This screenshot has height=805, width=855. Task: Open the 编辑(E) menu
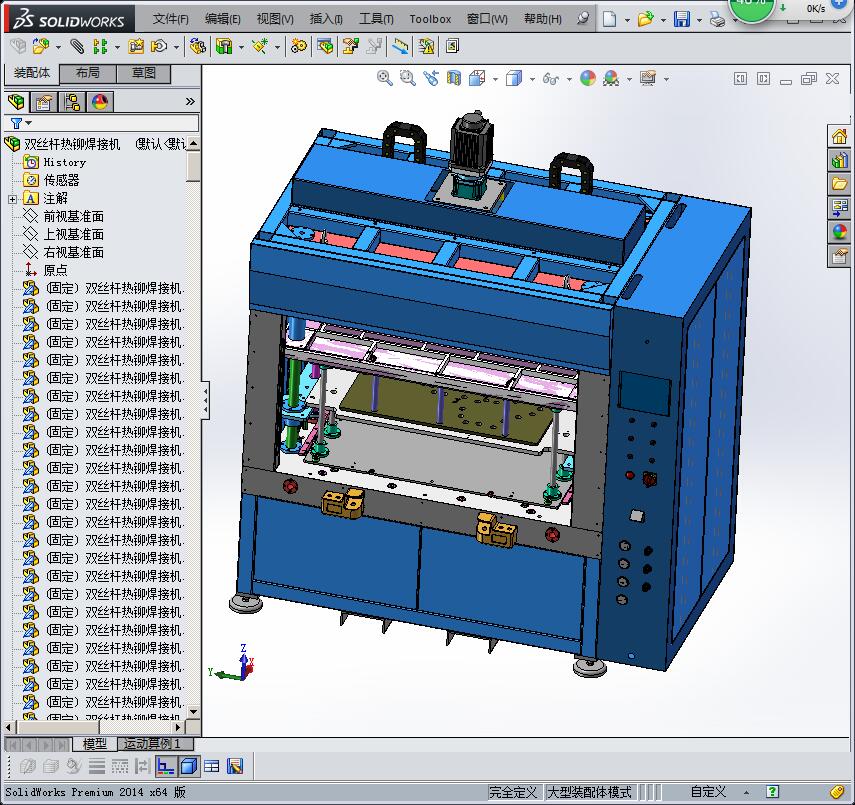pos(222,19)
